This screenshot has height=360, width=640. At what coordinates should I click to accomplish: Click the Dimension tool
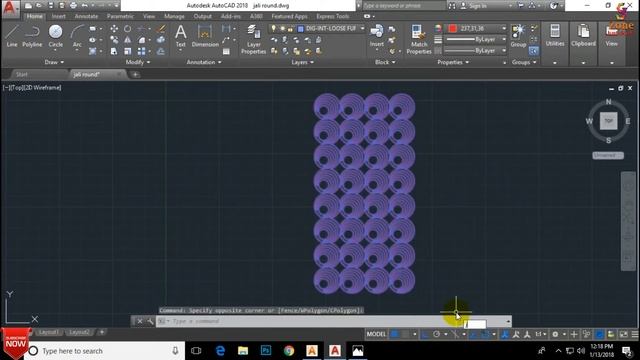205,36
